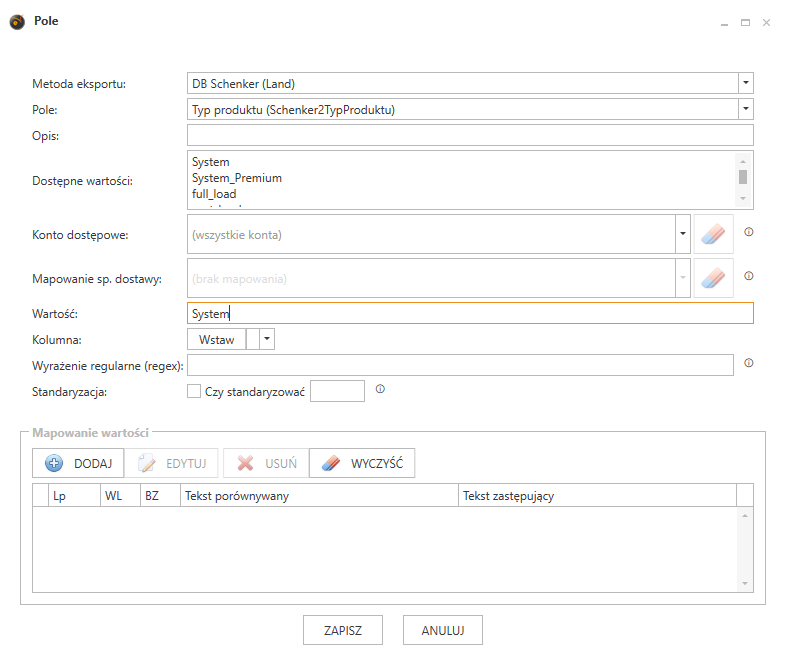Click the standardization value box
The height and width of the screenshot is (658, 789).
click(337, 391)
